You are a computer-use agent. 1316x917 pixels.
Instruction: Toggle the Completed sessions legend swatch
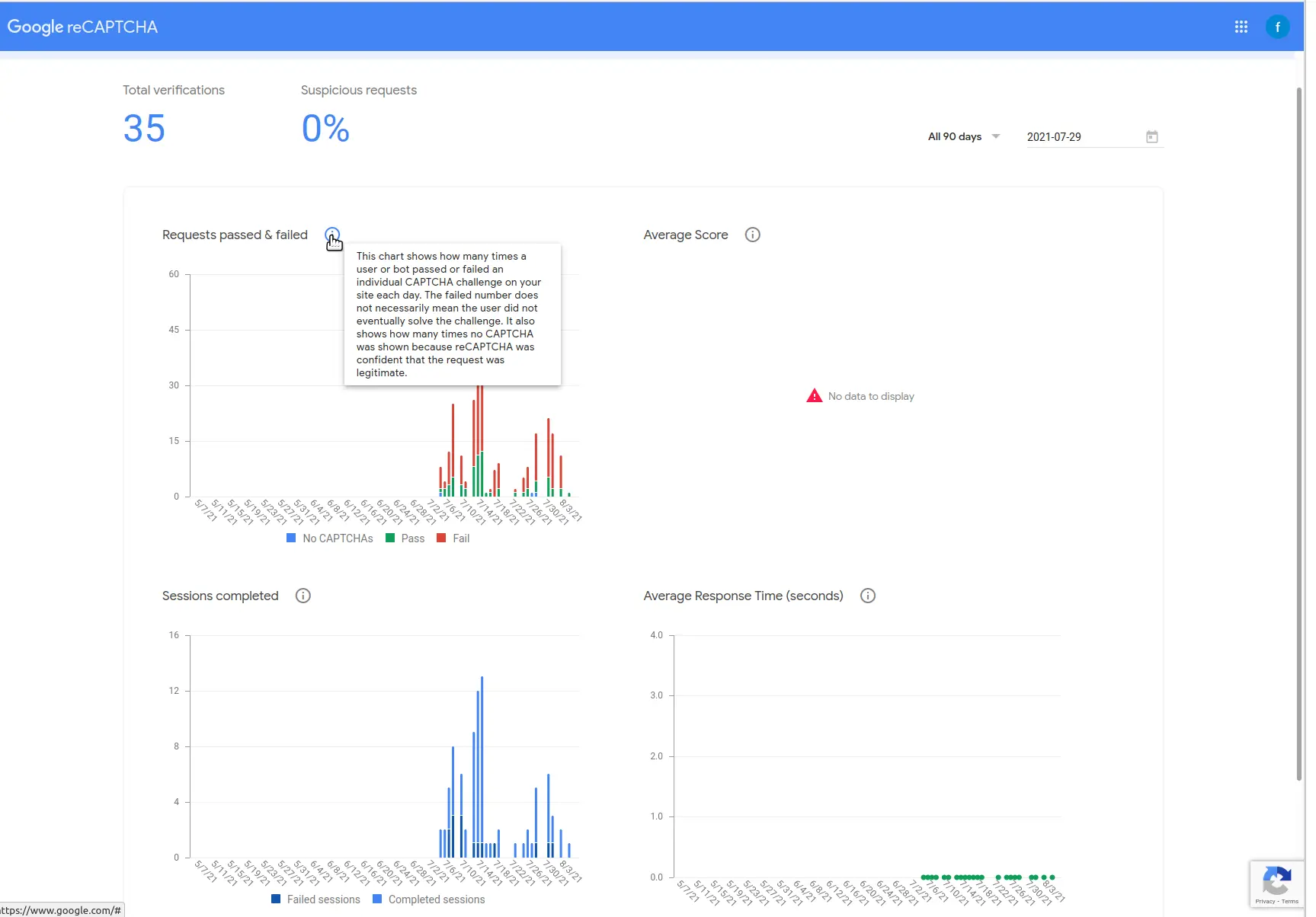pos(377,899)
